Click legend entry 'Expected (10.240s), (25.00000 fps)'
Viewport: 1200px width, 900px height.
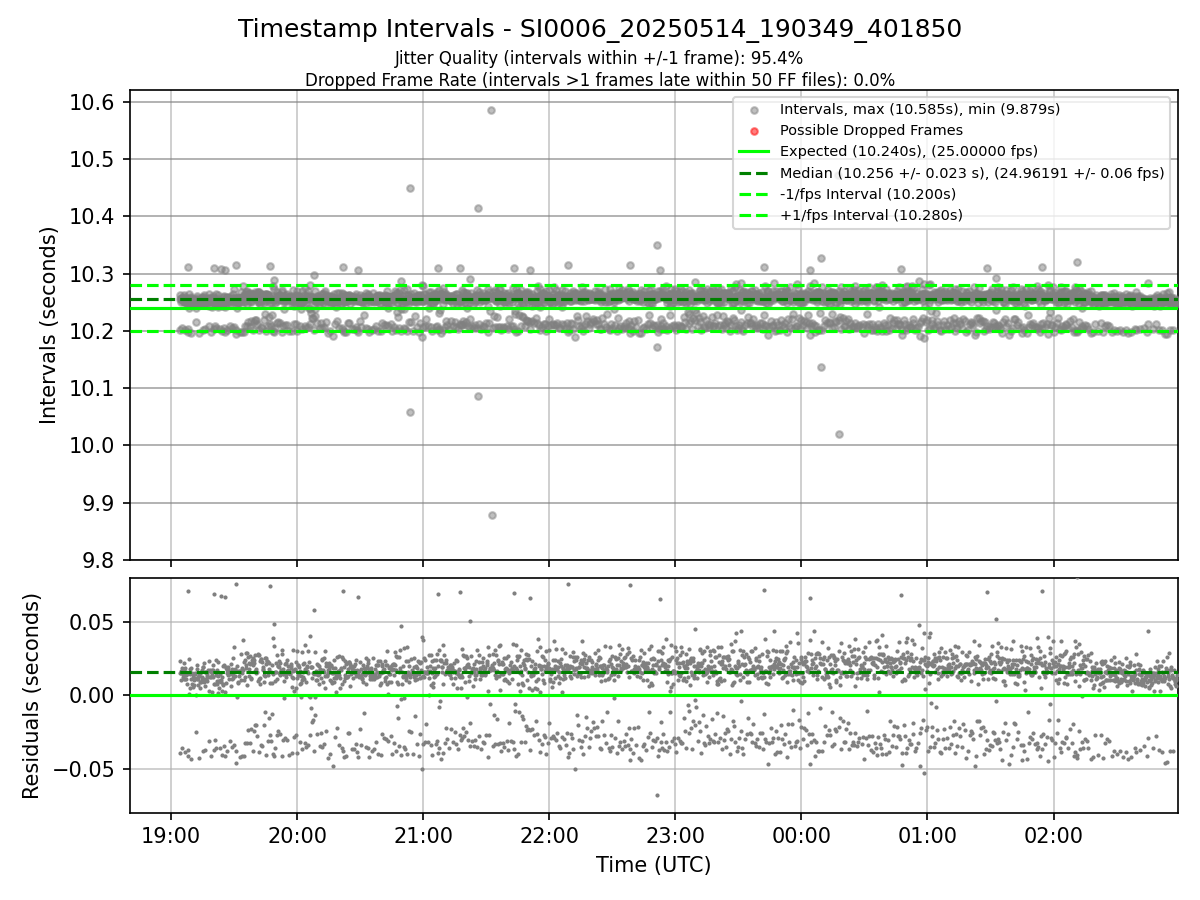[909, 151]
